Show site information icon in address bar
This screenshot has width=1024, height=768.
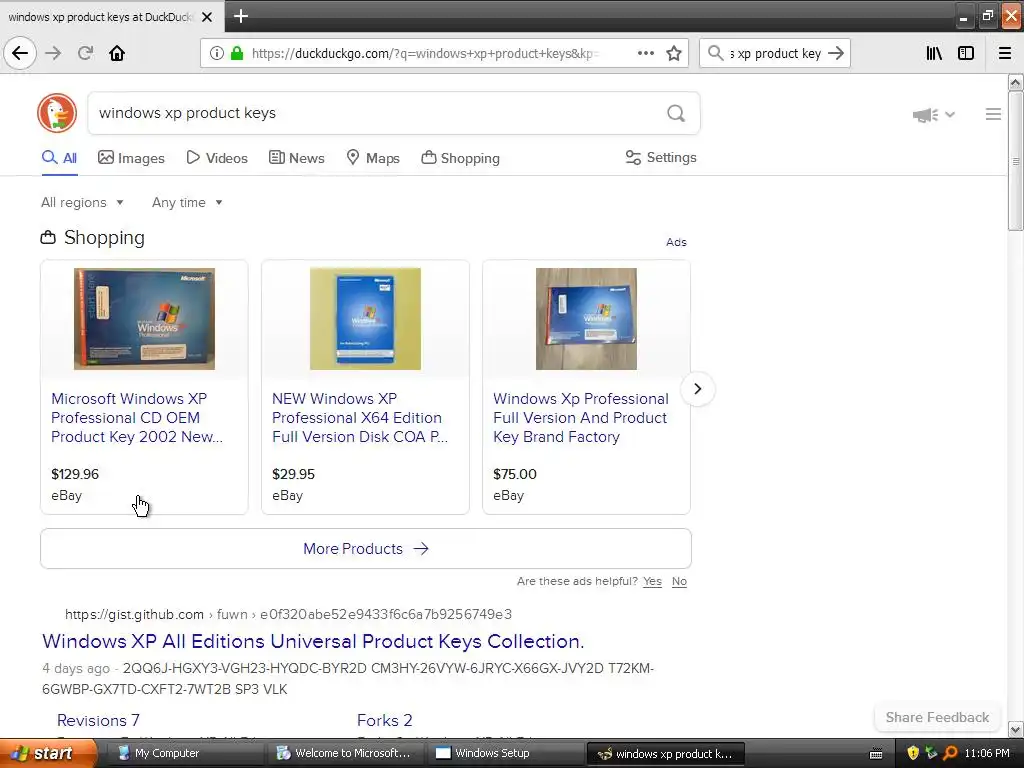tap(216, 53)
